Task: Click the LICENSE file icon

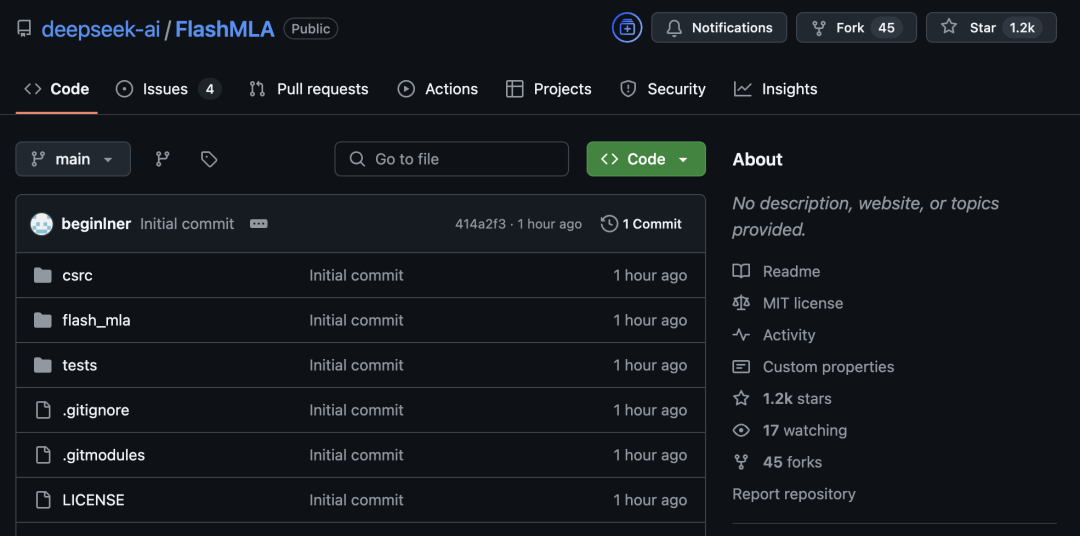Action: point(43,500)
